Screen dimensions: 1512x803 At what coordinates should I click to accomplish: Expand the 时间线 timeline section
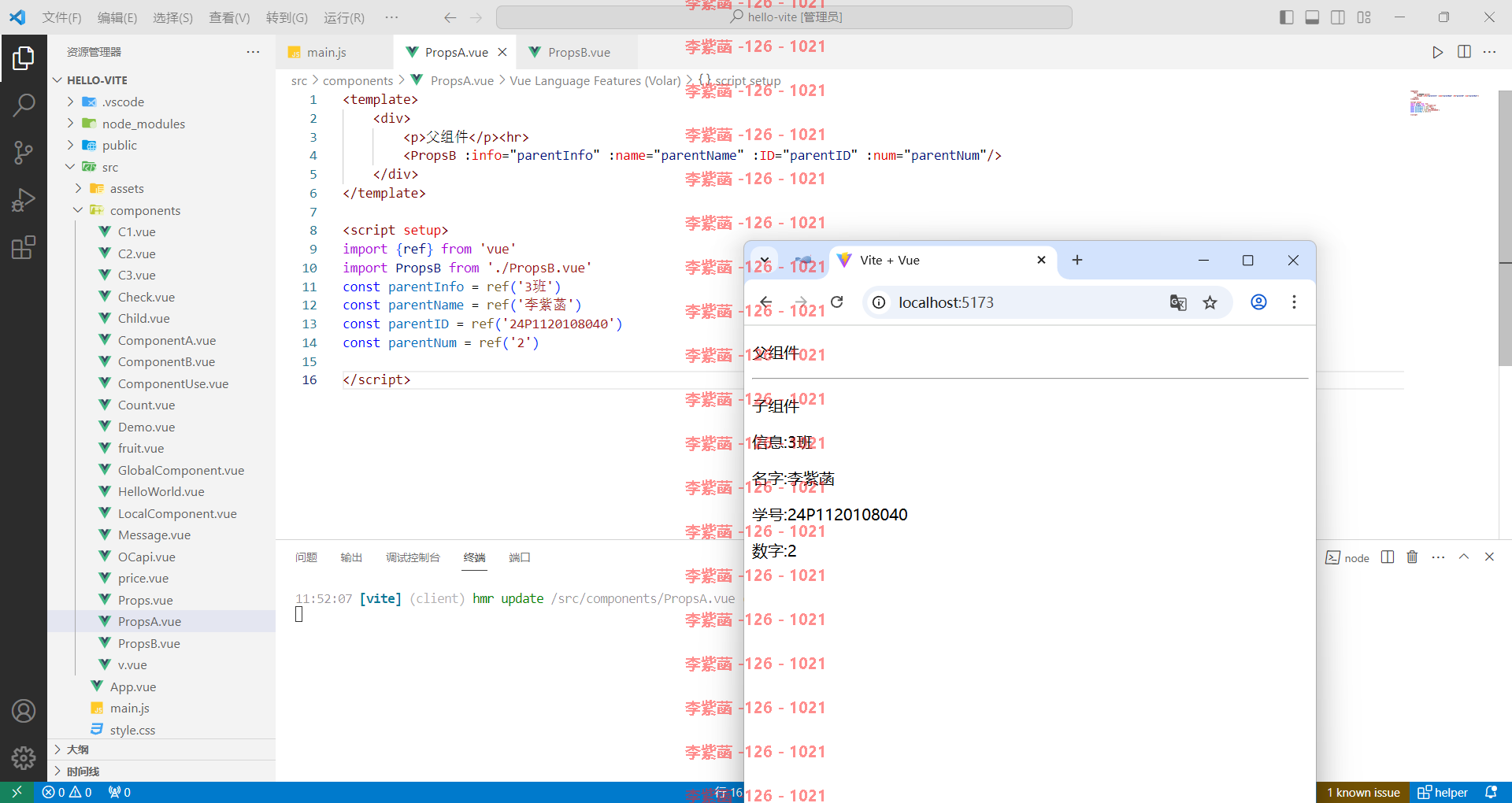161,772
